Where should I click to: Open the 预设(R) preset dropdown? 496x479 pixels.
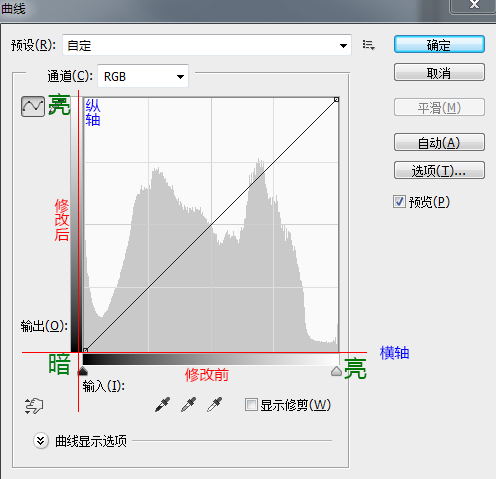207,45
